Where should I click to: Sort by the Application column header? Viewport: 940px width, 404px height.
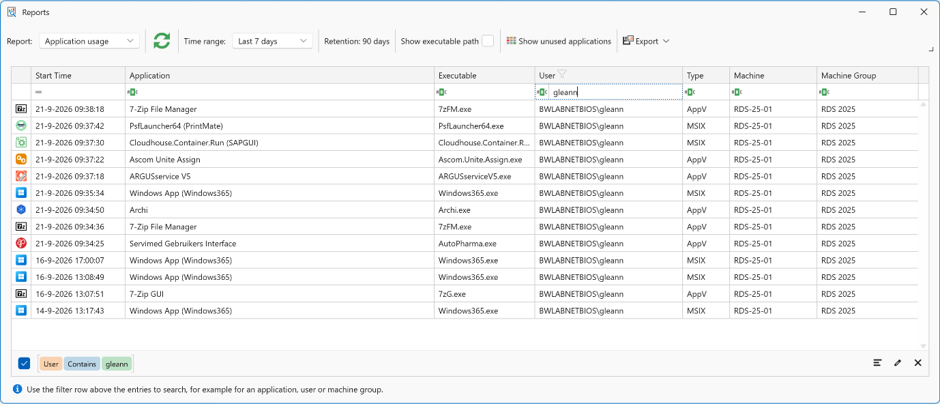pos(280,76)
